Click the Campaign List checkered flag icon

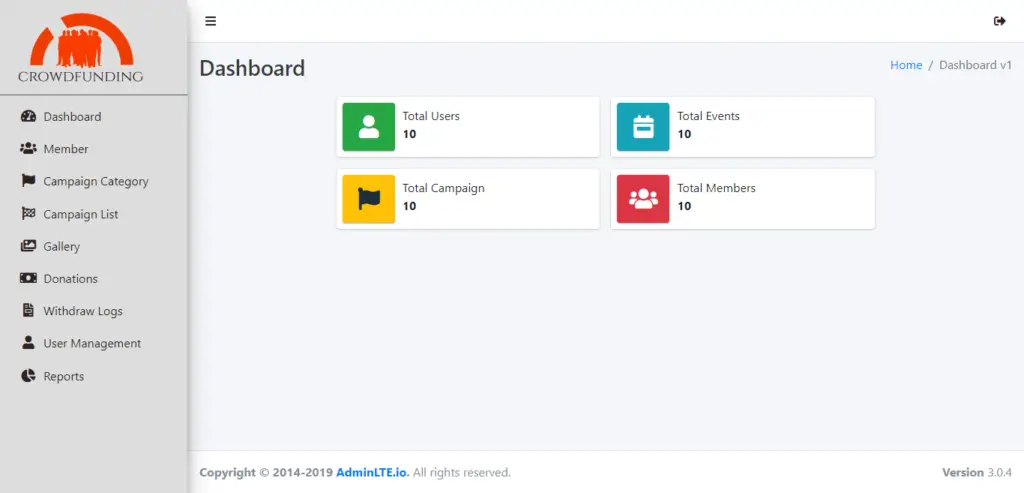tap(28, 214)
